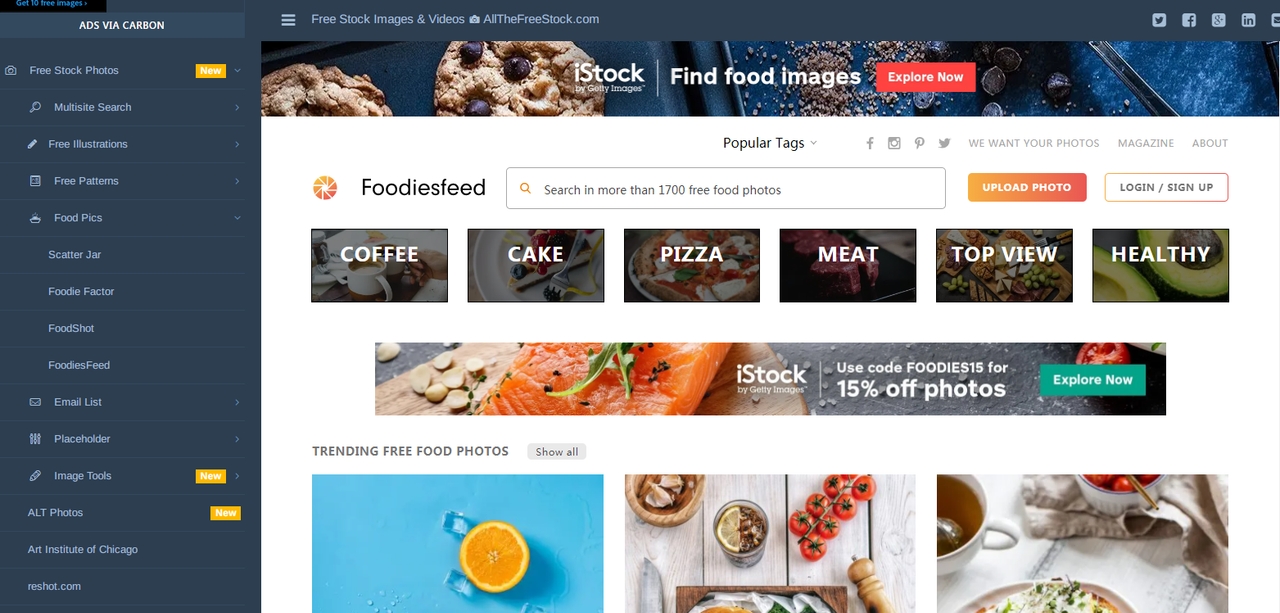Toggle the hamburger menu icon
The image size is (1280, 613).
[x=289, y=19]
